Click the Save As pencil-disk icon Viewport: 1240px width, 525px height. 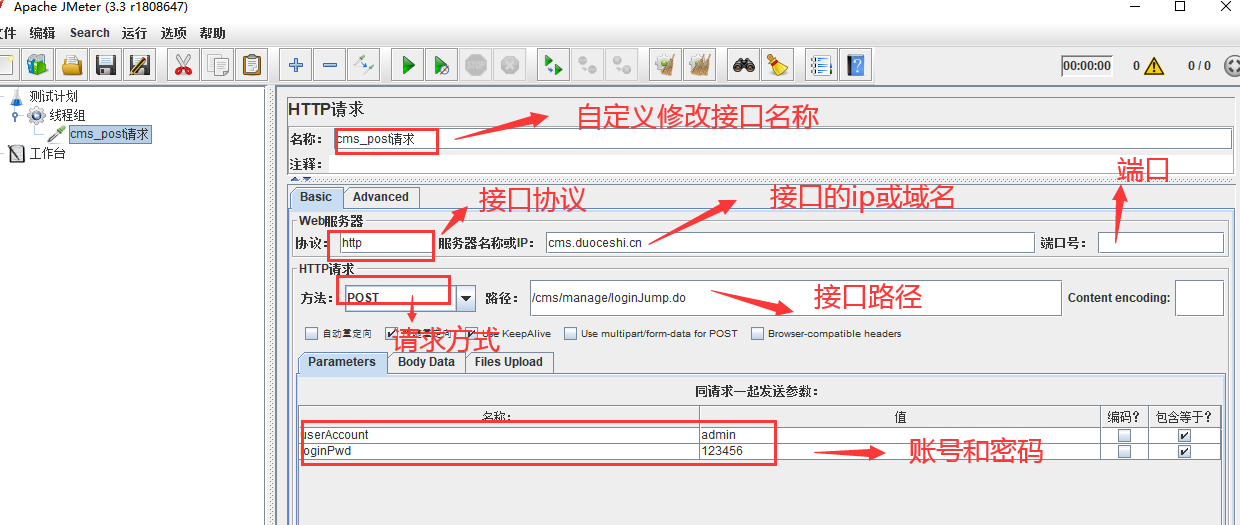click(139, 66)
